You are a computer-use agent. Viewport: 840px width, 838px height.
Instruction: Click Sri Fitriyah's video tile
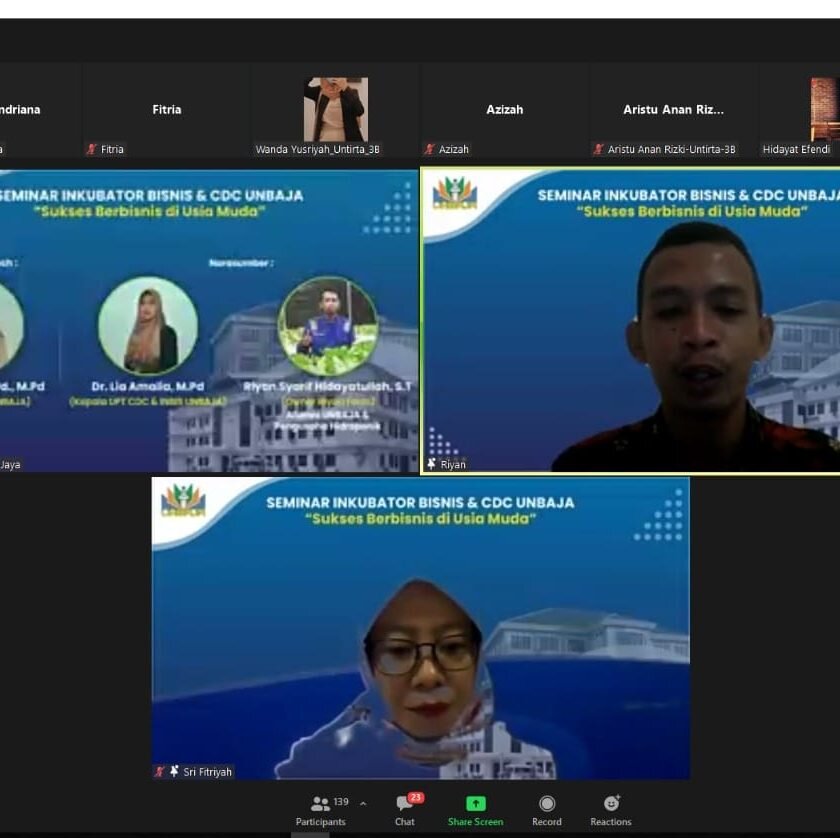point(420,628)
